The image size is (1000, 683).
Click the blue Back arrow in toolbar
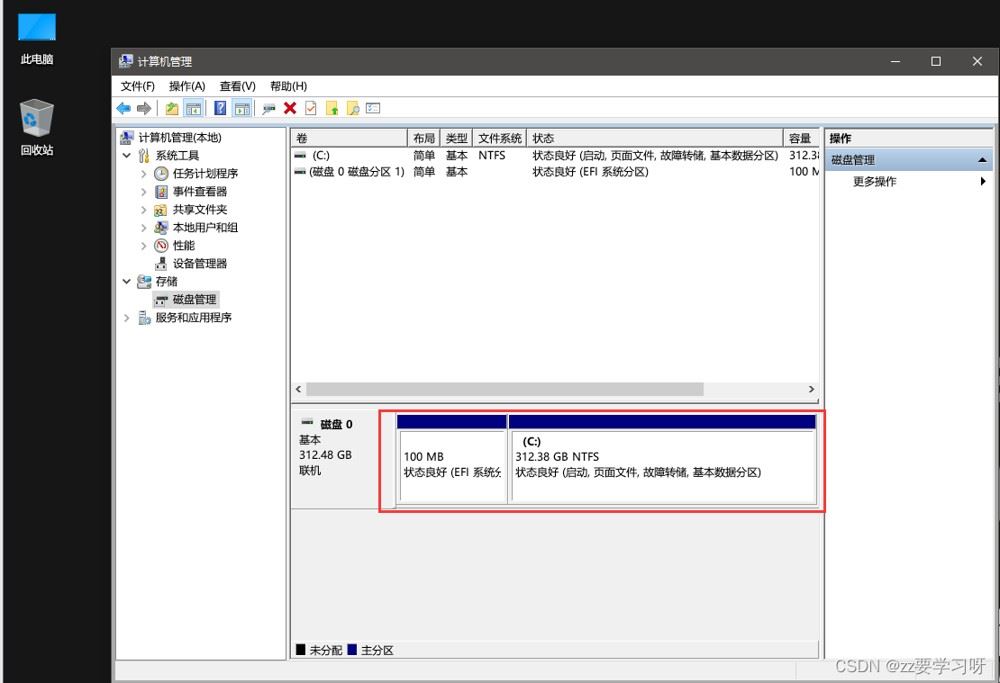(124, 108)
